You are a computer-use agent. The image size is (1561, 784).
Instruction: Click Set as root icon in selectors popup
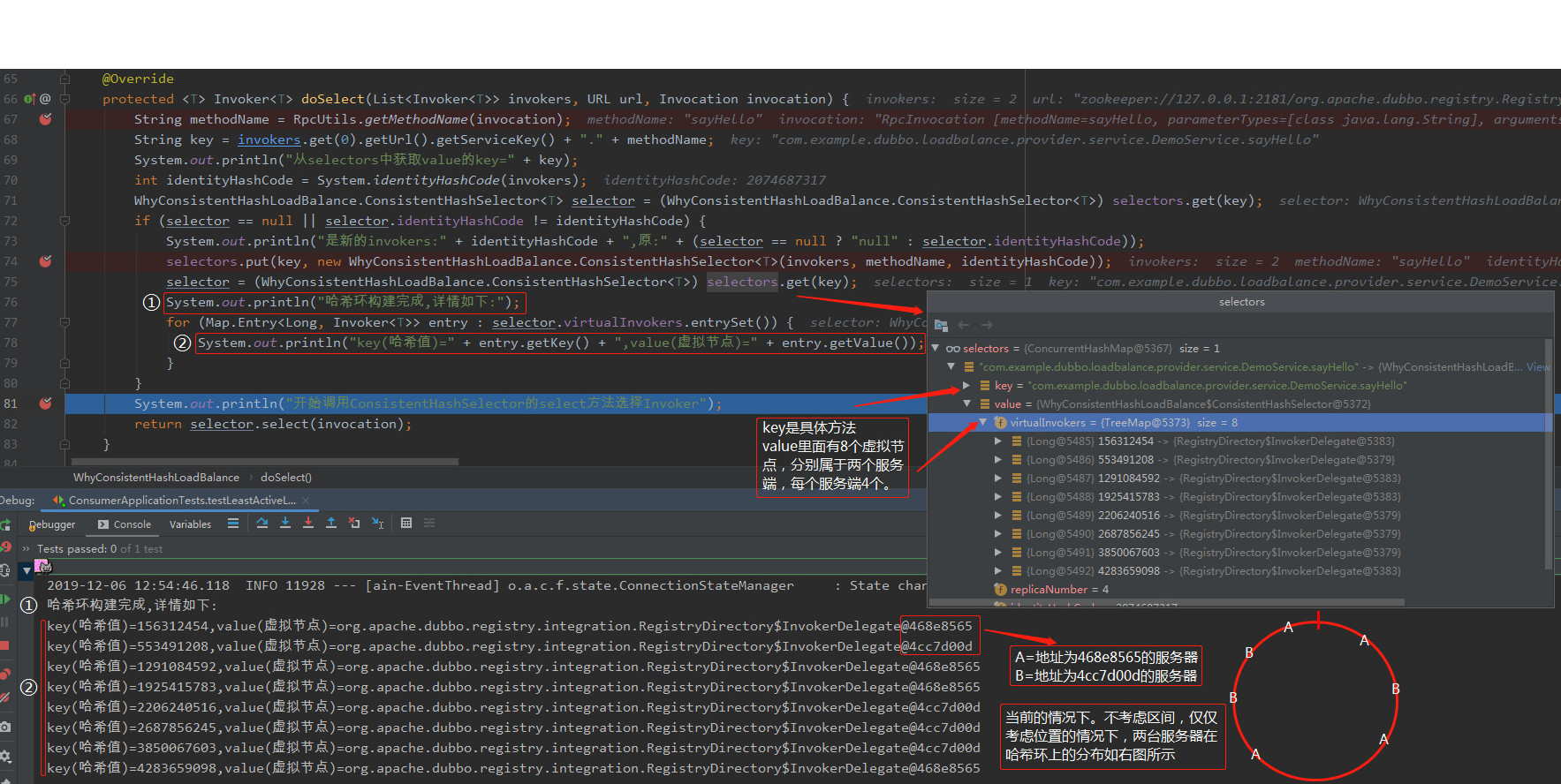pos(941,325)
